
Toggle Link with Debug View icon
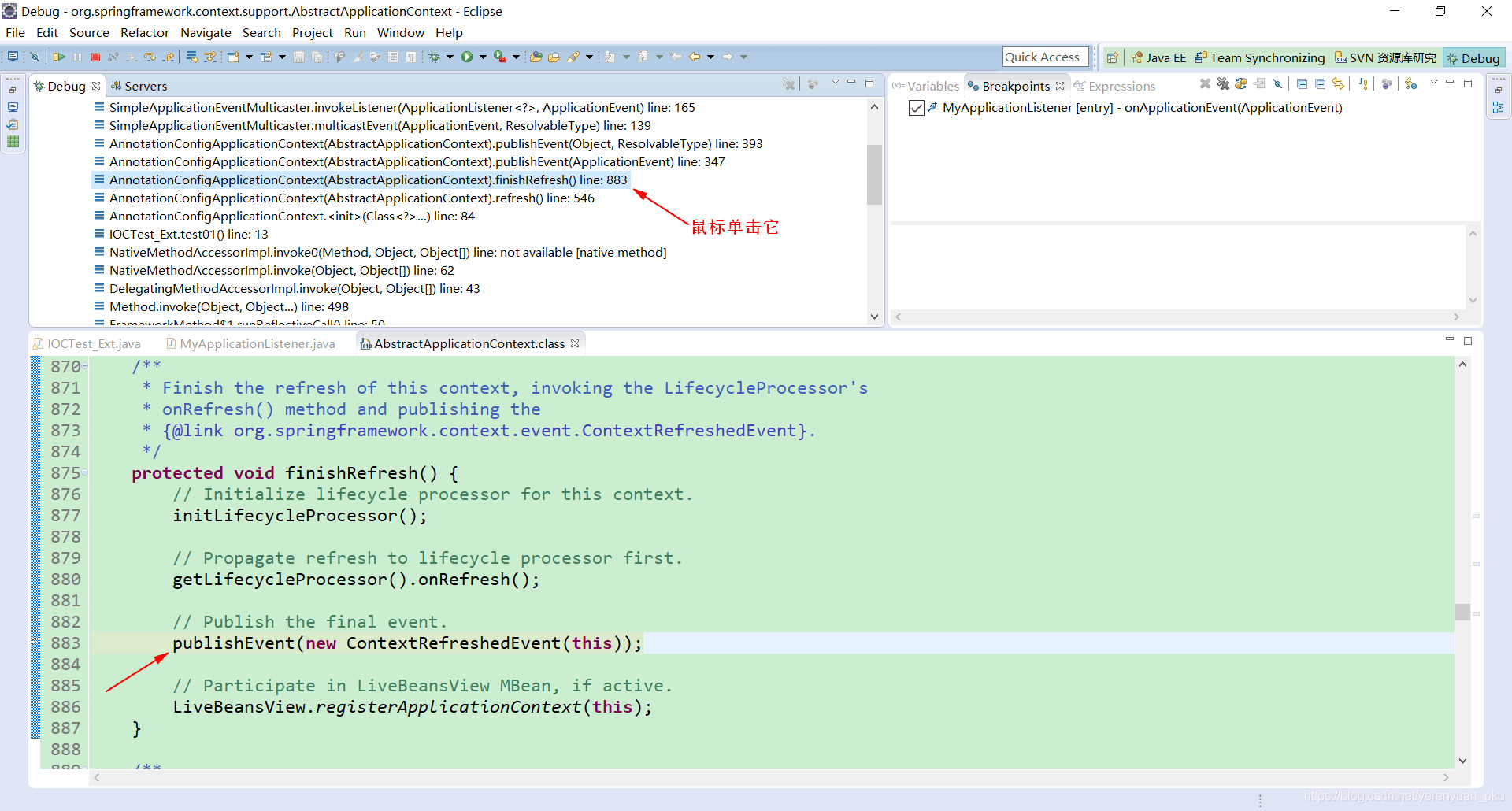tap(1338, 83)
